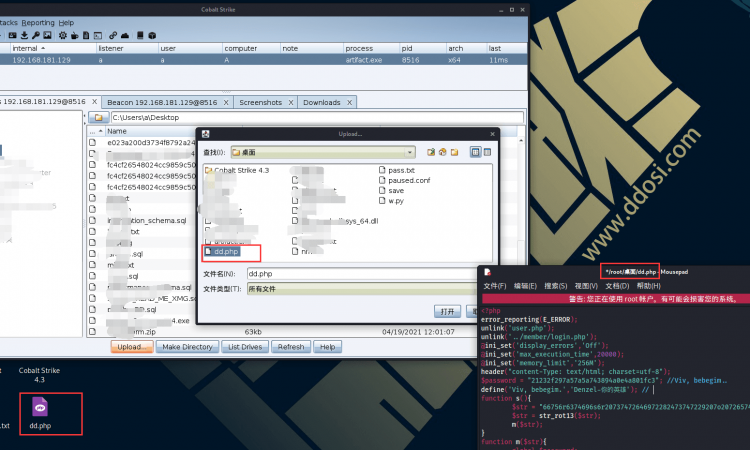This screenshot has width=750, height=450.
Task: Select the 192.168.181.129 session row
Action: (264, 60)
